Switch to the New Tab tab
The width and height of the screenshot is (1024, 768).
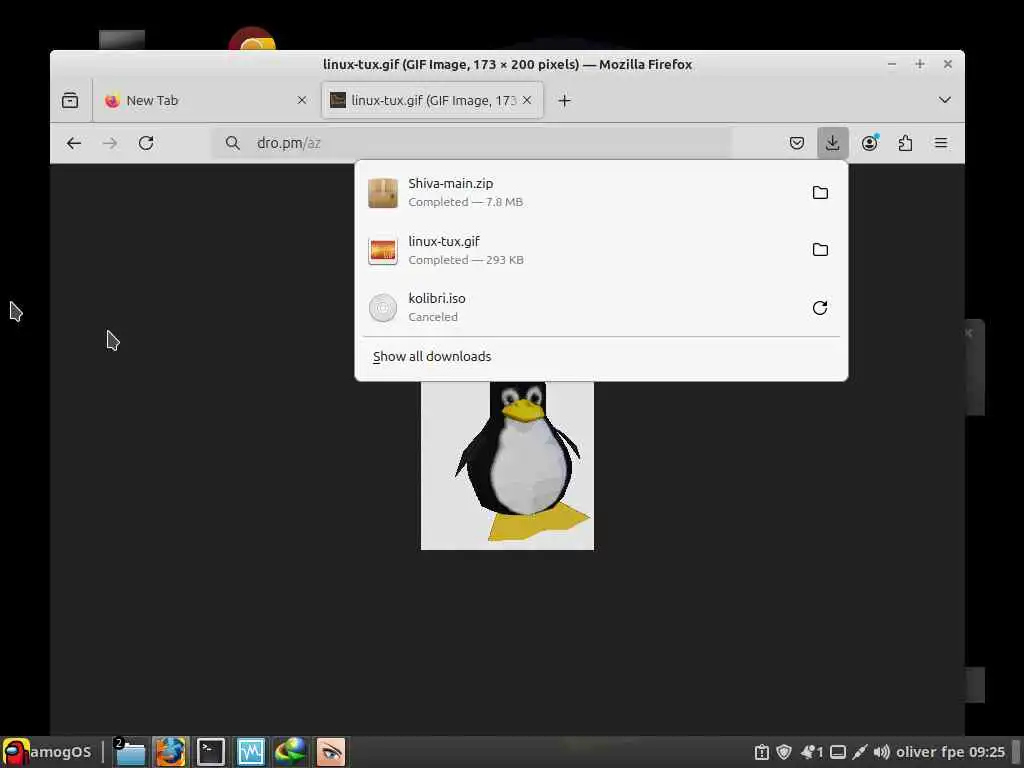point(205,100)
